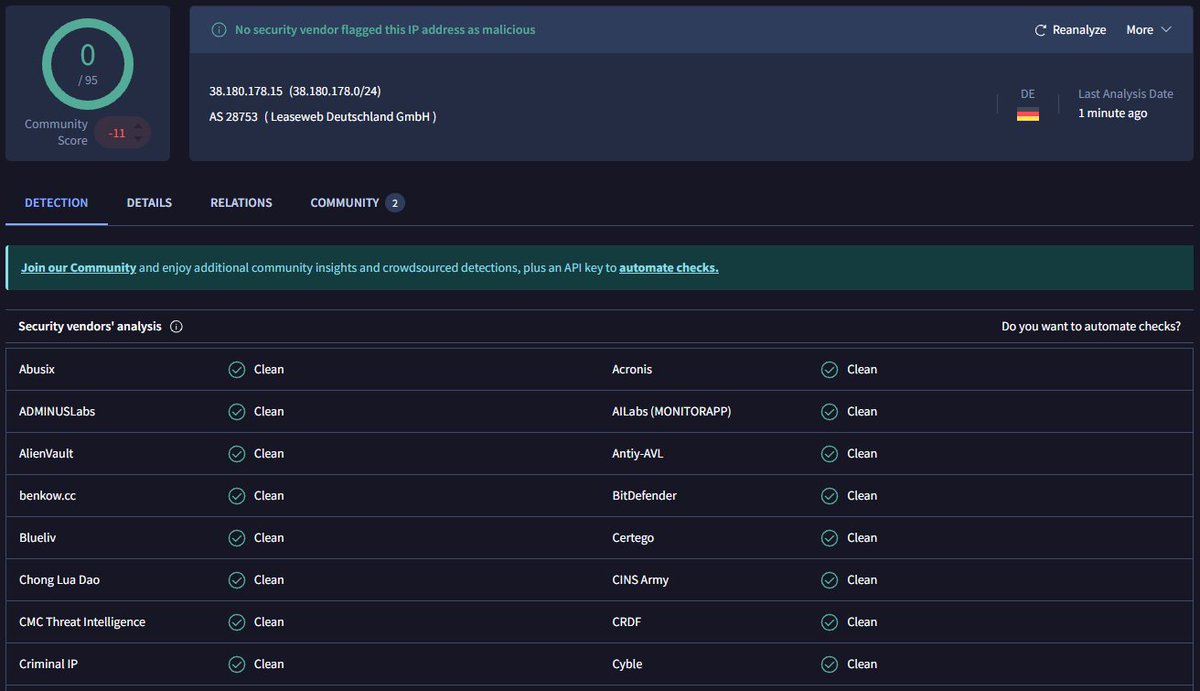This screenshot has width=1200, height=691.
Task: Switch to the Detection tab
Action: pyautogui.click(x=57, y=203)
